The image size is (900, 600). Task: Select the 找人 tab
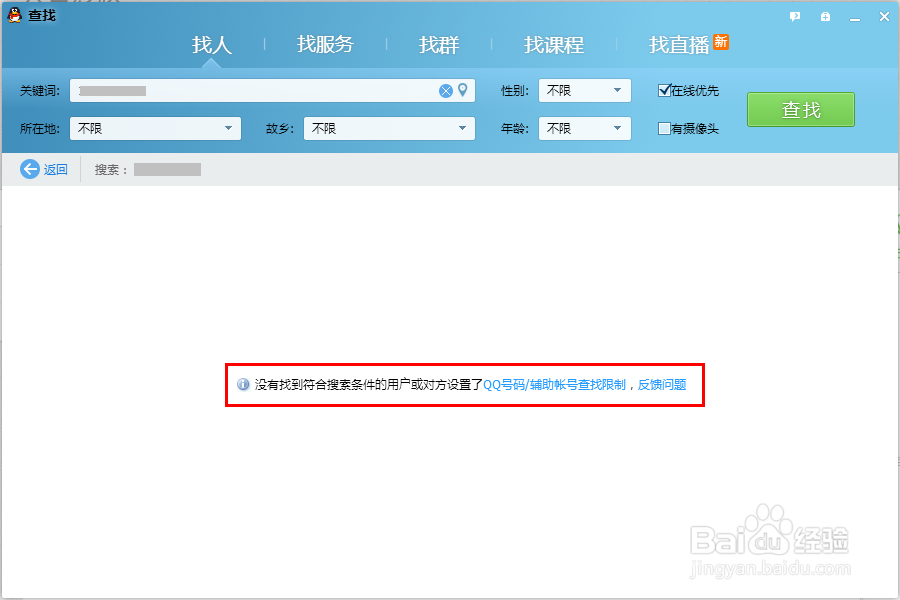click(212, 45)
